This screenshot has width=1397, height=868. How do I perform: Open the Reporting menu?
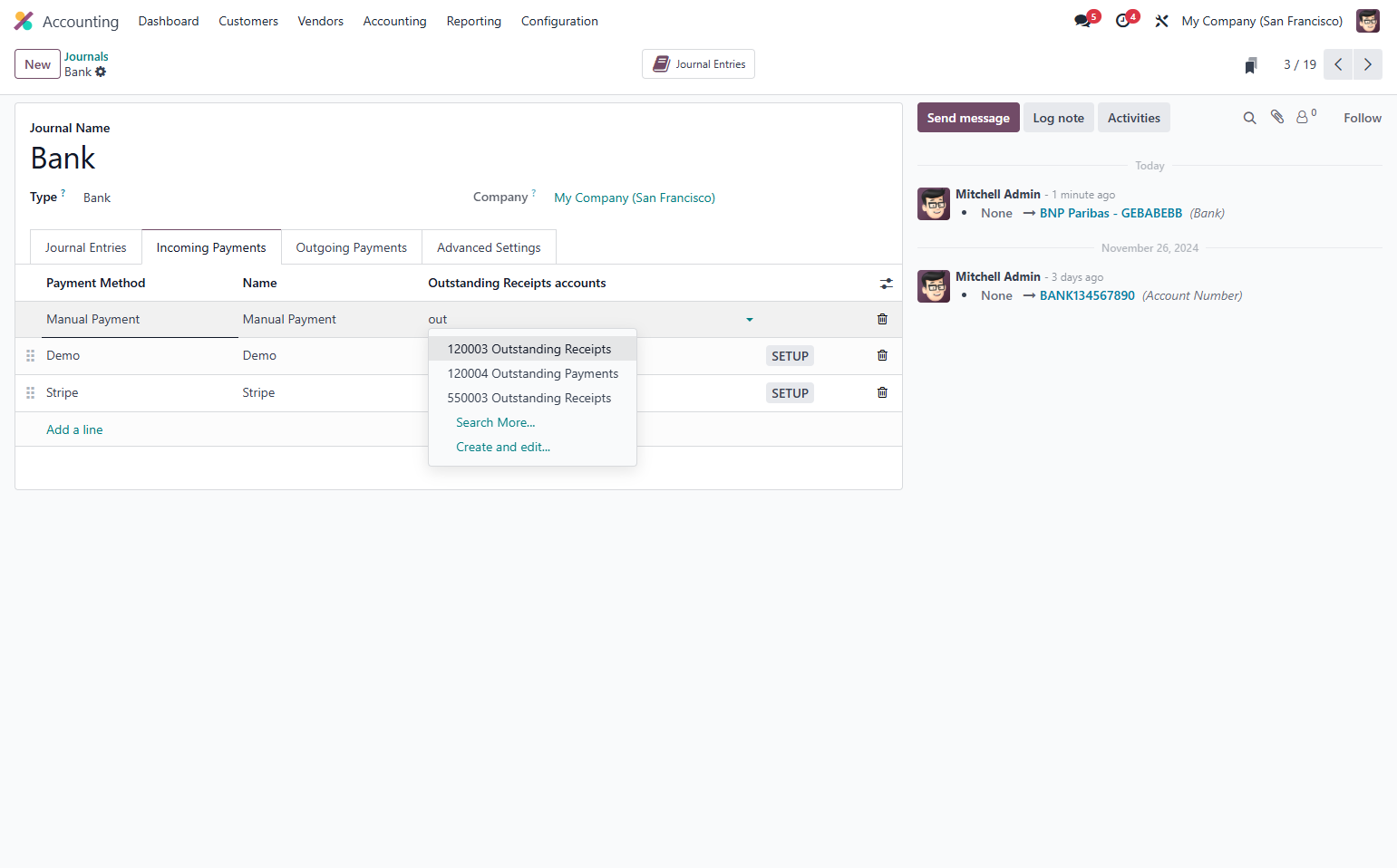(x=474, y=21)
